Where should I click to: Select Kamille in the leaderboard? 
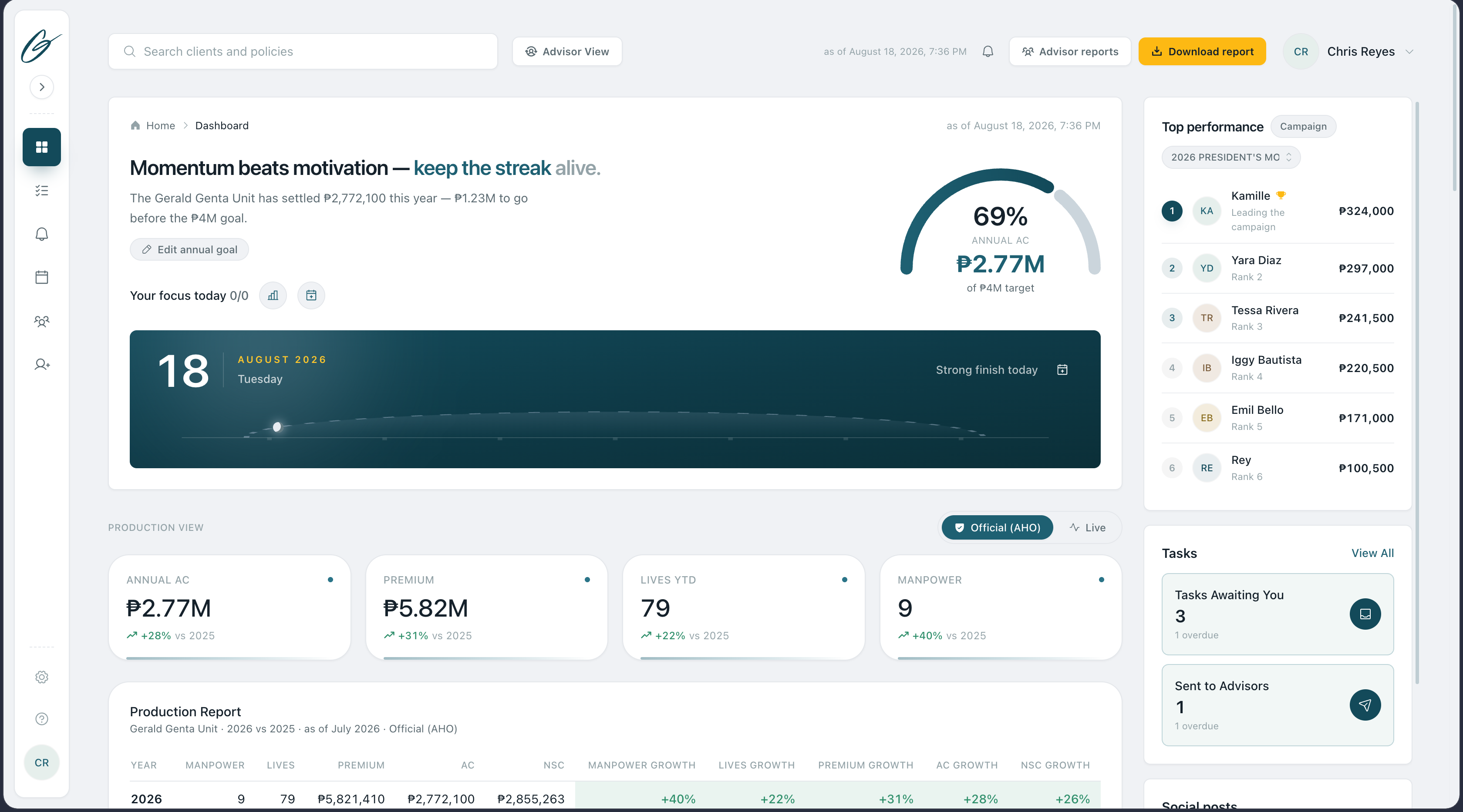(1278, 211)
